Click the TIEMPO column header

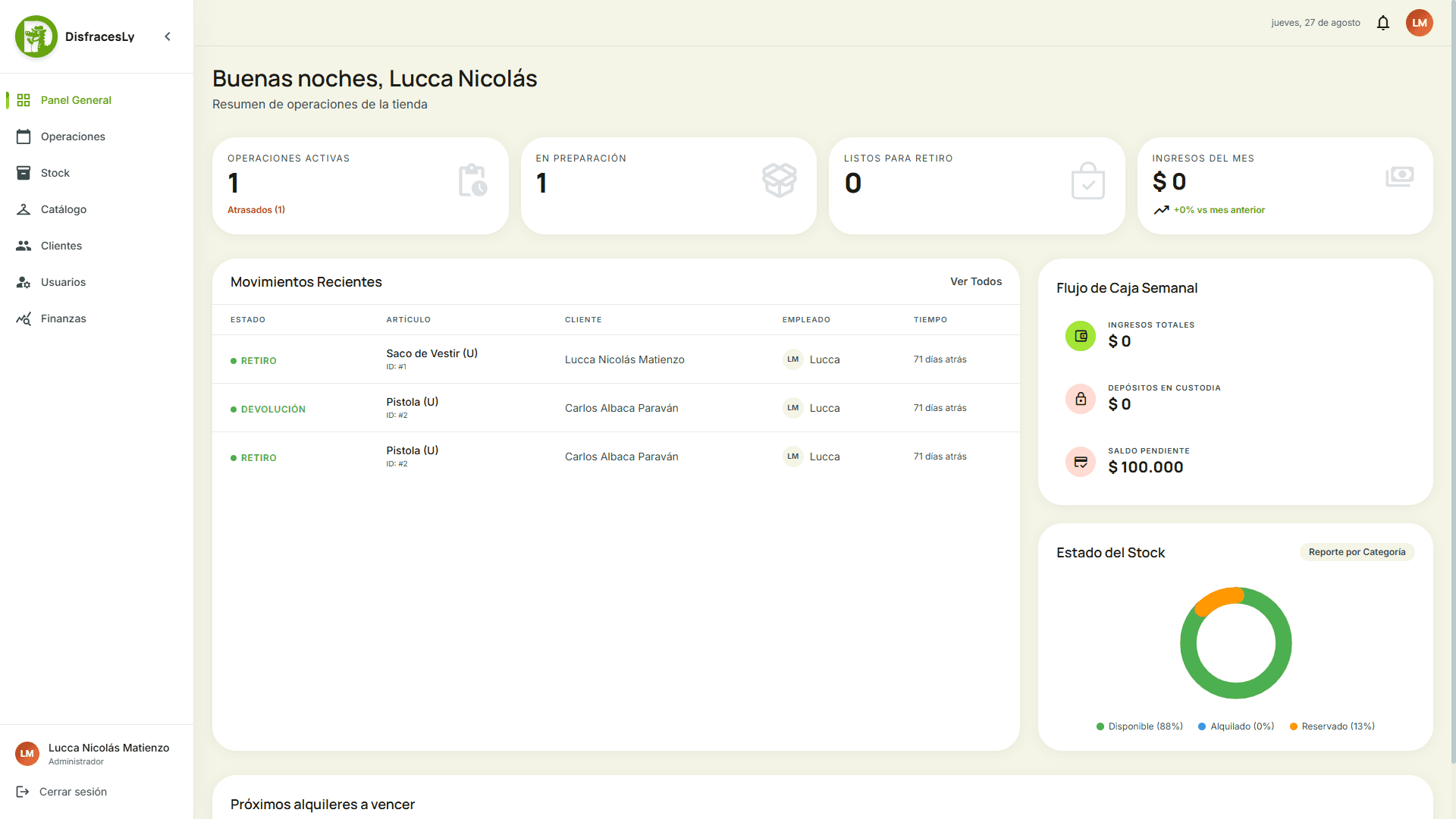pyautogui.click(x=930, y=320)
